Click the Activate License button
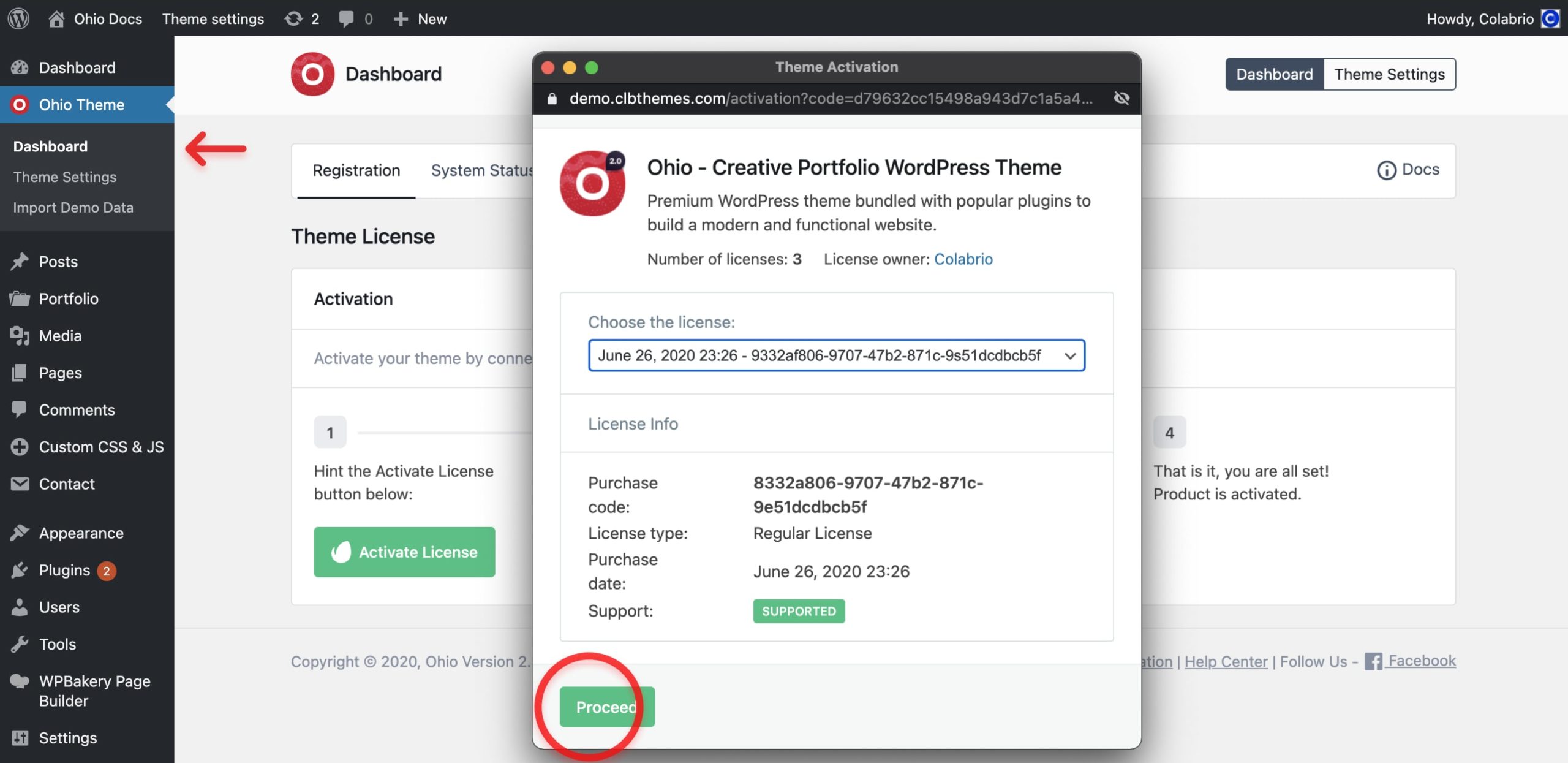Image resolution: width=1568 pixels, height=763 pixels. [x=404, y=552]
